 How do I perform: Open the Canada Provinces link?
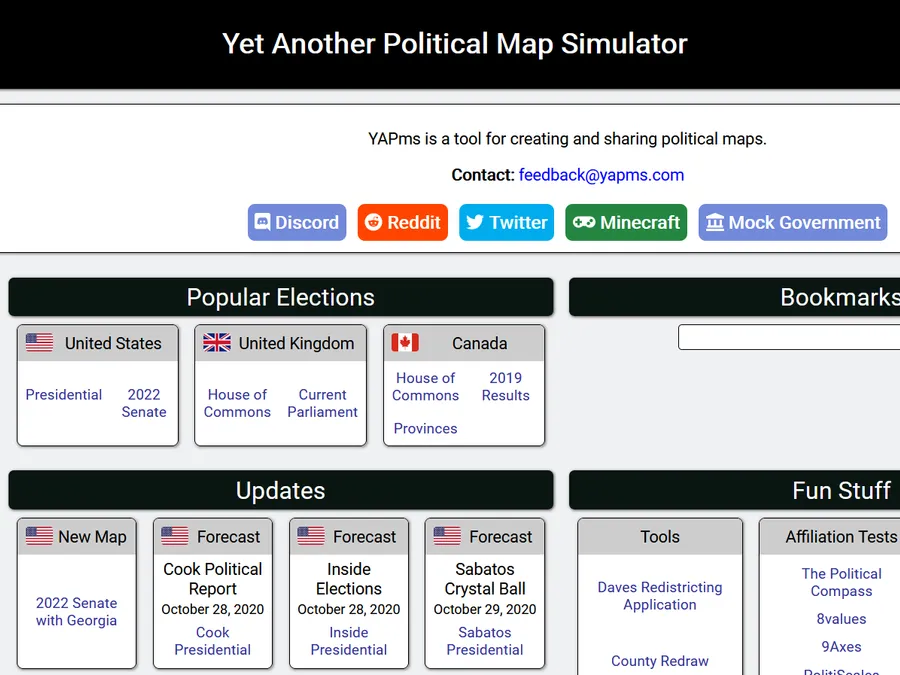coord(425,429)
